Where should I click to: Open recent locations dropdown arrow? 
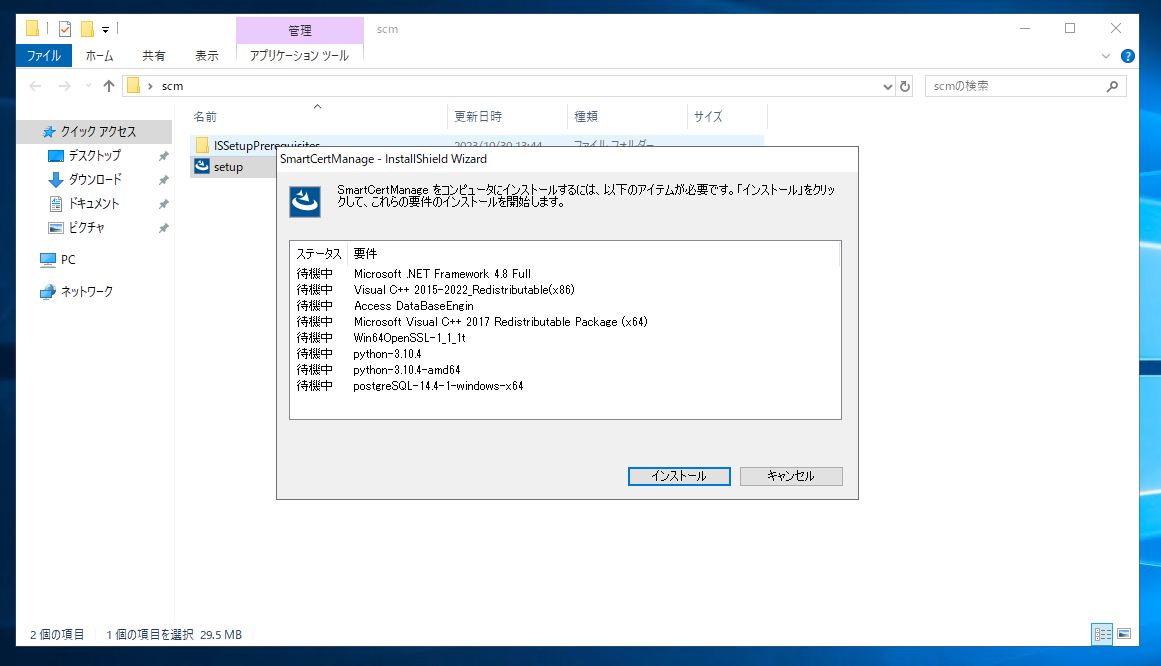tap(88, 86)
